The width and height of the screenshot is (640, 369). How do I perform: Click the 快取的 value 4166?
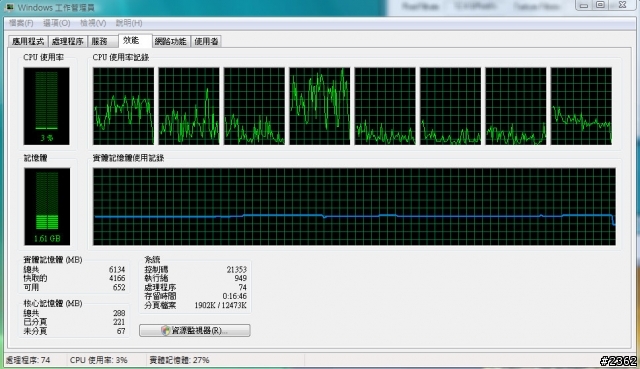coord(117,278)
